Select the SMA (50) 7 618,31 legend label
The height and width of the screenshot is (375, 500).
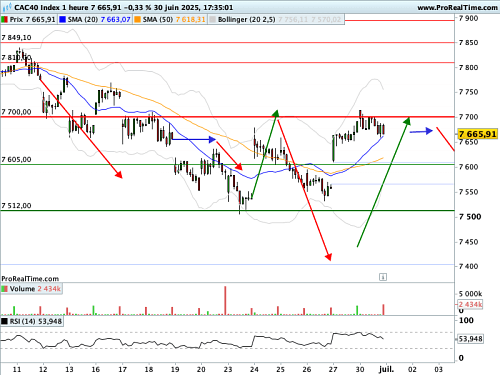point(174,20)
